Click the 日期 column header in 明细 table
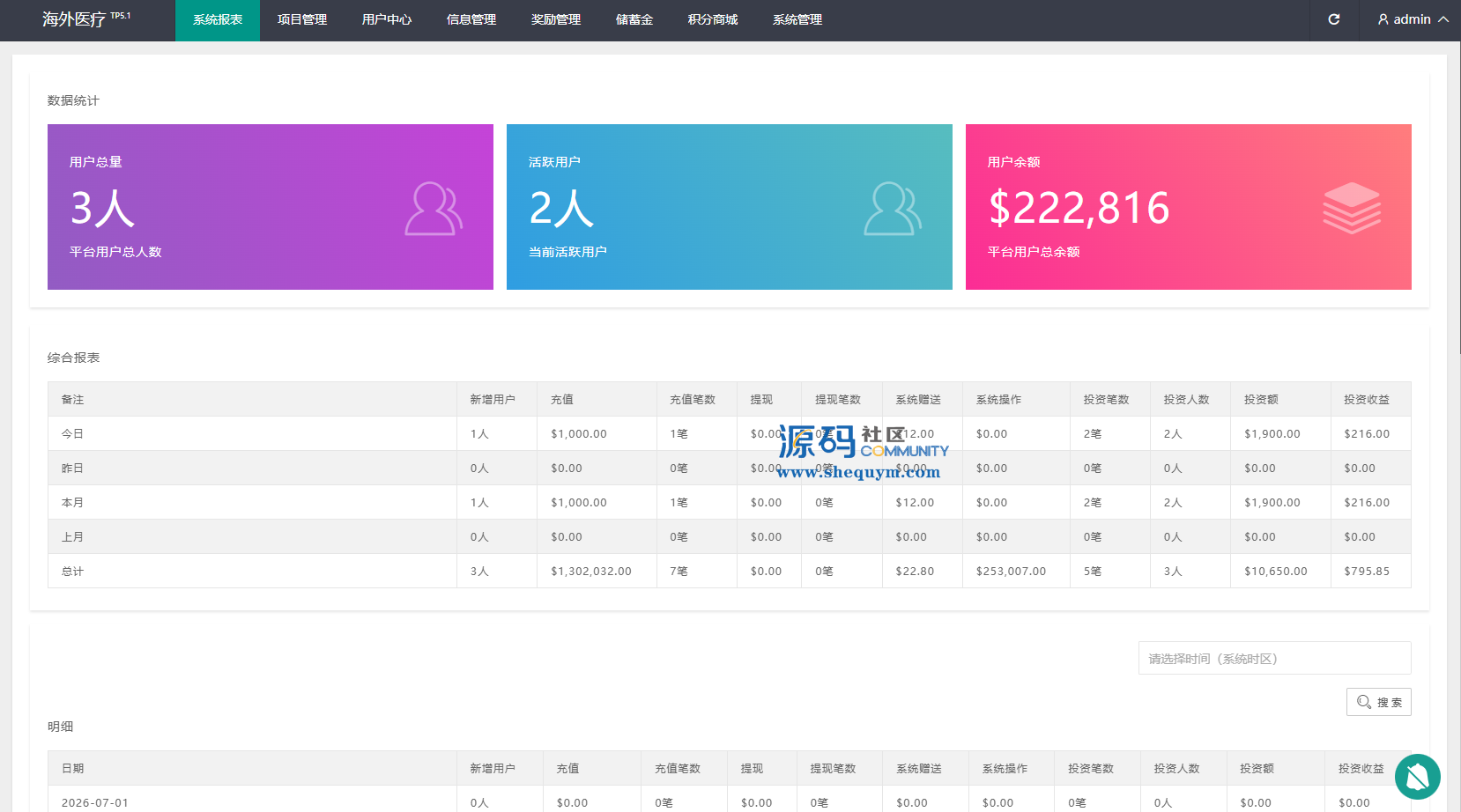The width and height of the screenshot is (1461, 812). pyautogui.click(x=72, y=769)
